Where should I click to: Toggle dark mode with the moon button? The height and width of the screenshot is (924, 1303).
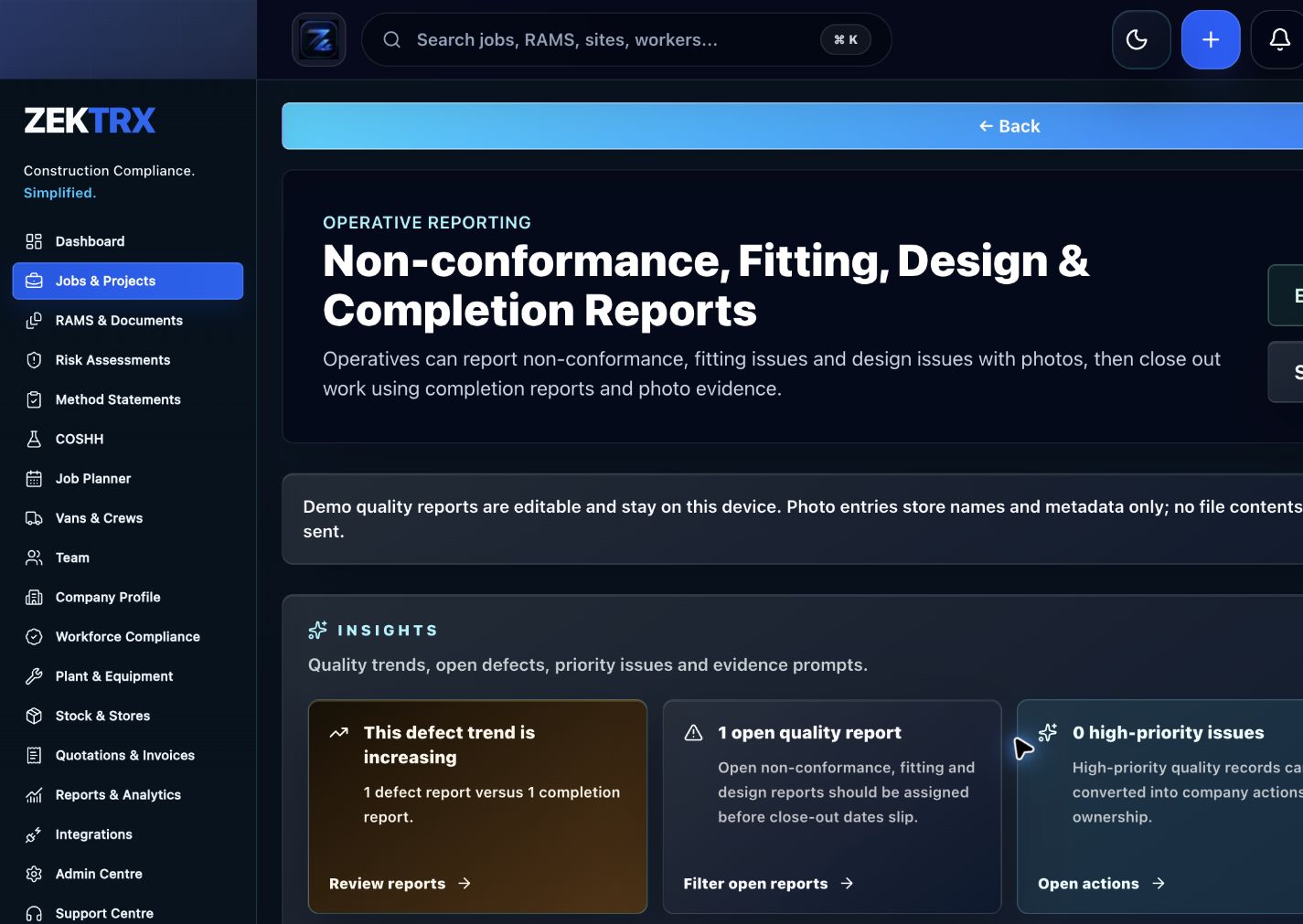click(x=1140, y=39)
